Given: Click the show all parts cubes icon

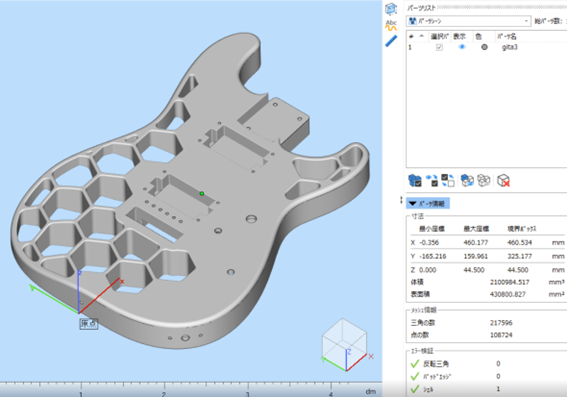Looking at the screenshot, I should (467, 180).
